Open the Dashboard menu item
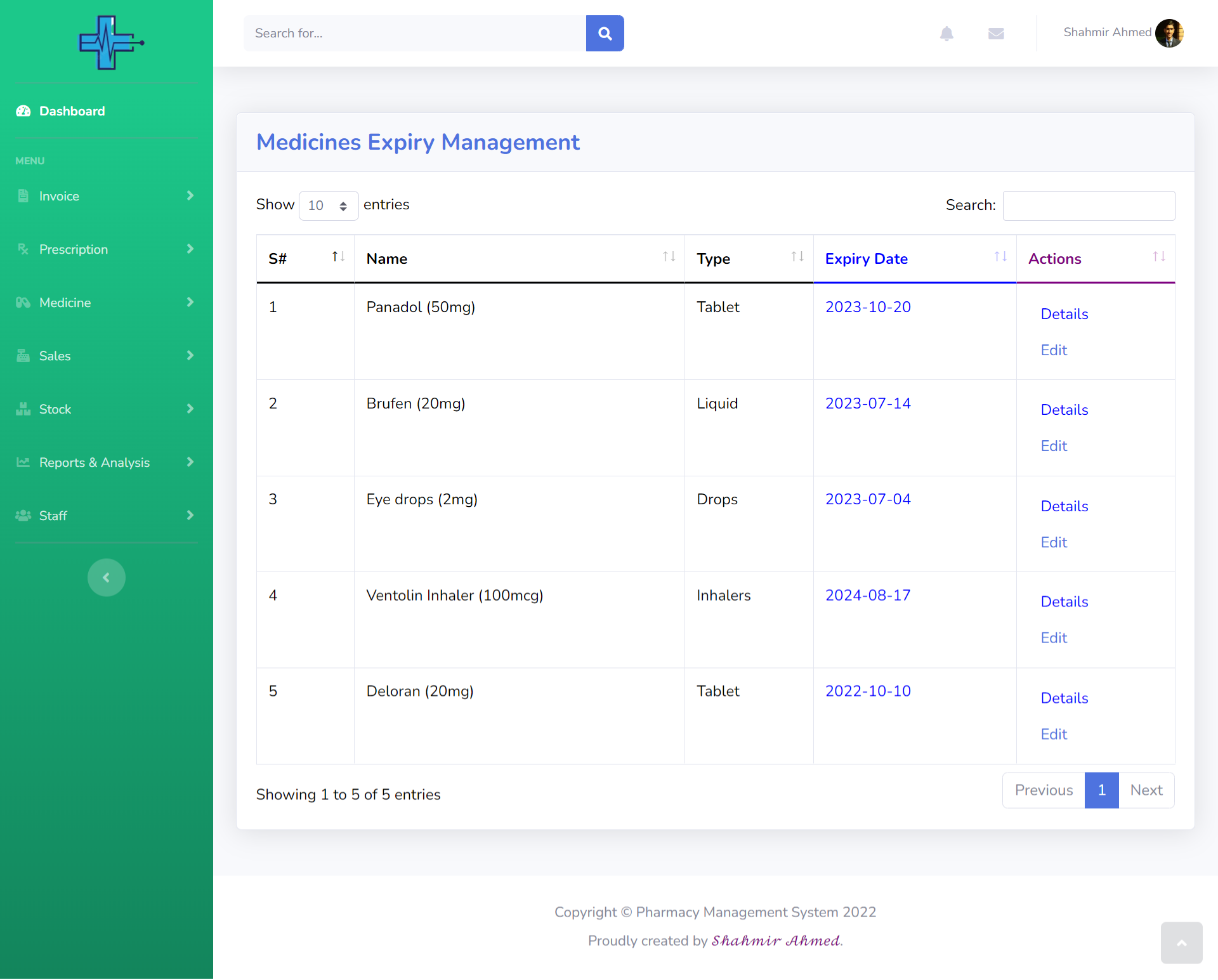 tap(72, 111)
